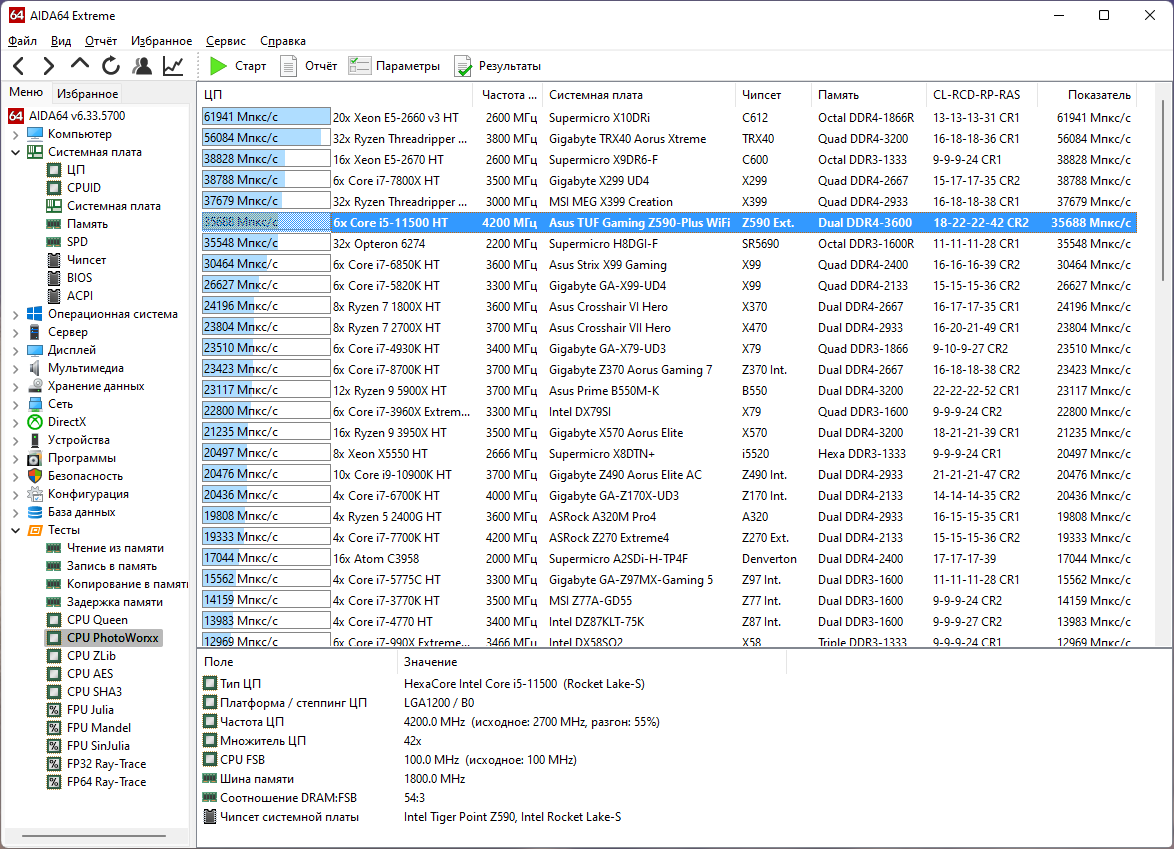Viewport: 1174px width, 849px height.
Task: Open the user profile toolbar icon
Action: pyautogui.click(x=142, y=66)
